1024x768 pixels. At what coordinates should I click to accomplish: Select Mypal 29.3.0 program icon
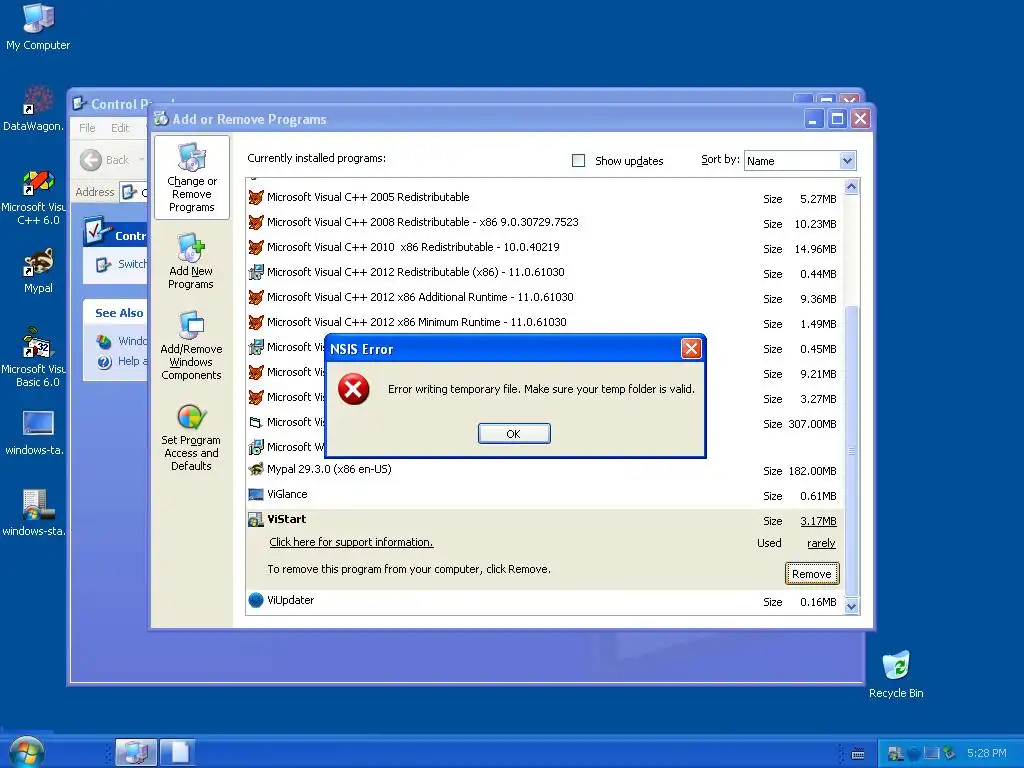(x=256, y=470)
